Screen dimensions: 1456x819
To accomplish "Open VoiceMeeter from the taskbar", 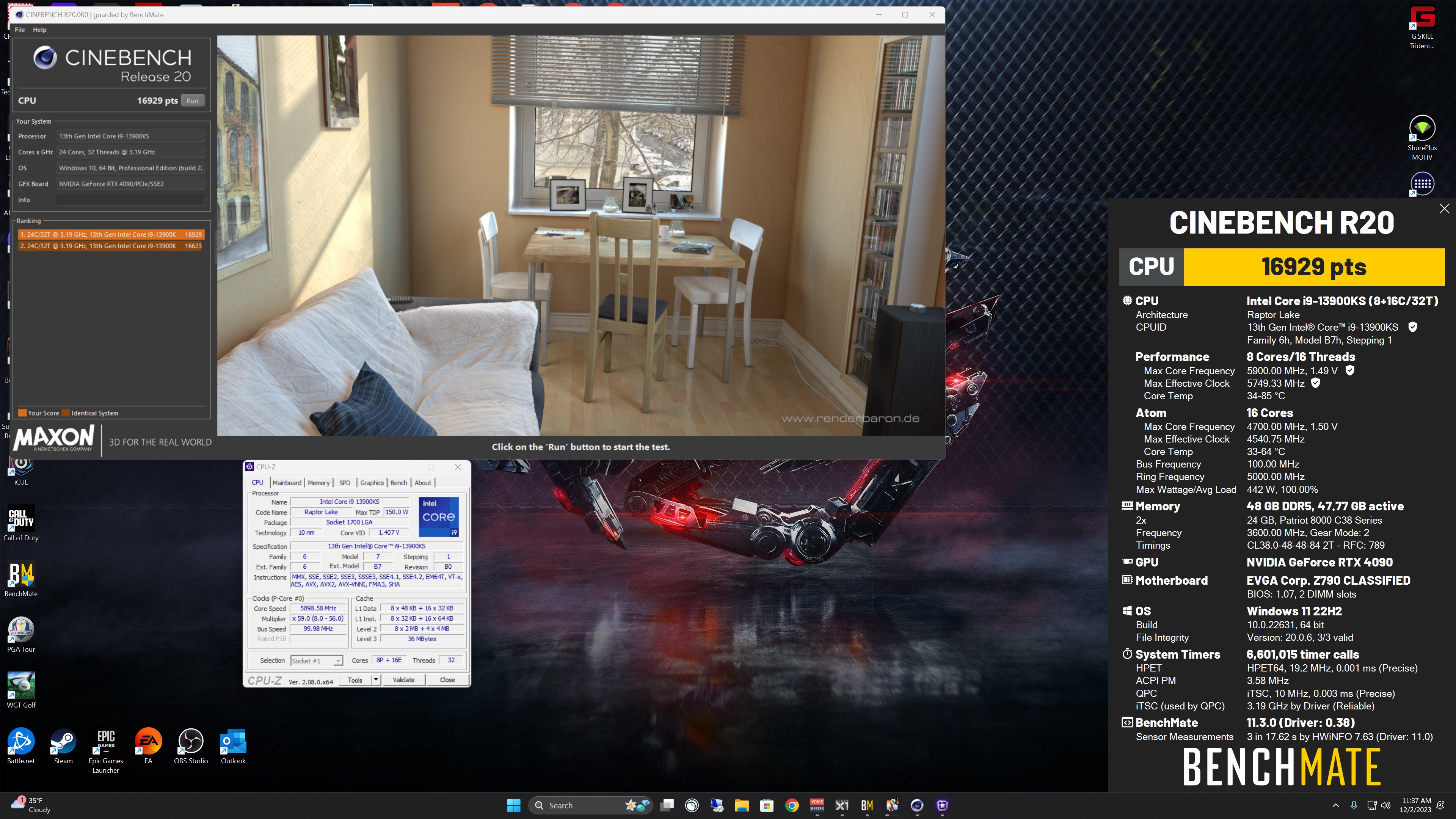I will [x=817, y=805].
